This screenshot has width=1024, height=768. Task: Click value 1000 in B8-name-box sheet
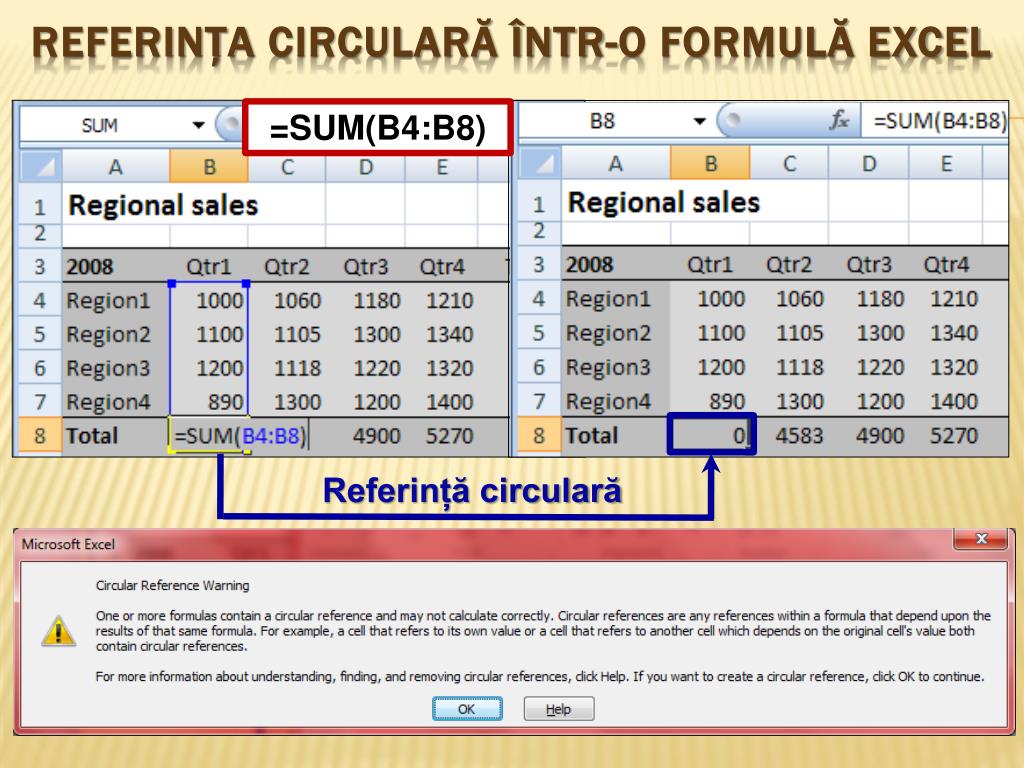[721, 298]
